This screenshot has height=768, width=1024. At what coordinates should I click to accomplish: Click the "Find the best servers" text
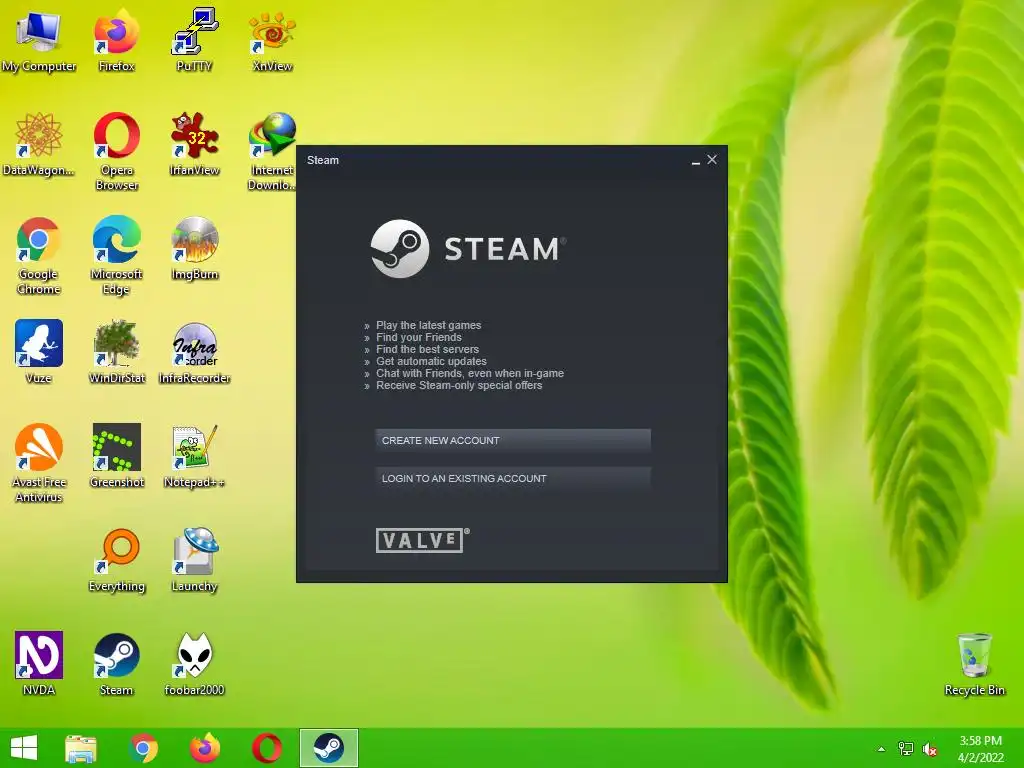click(427, 349)
